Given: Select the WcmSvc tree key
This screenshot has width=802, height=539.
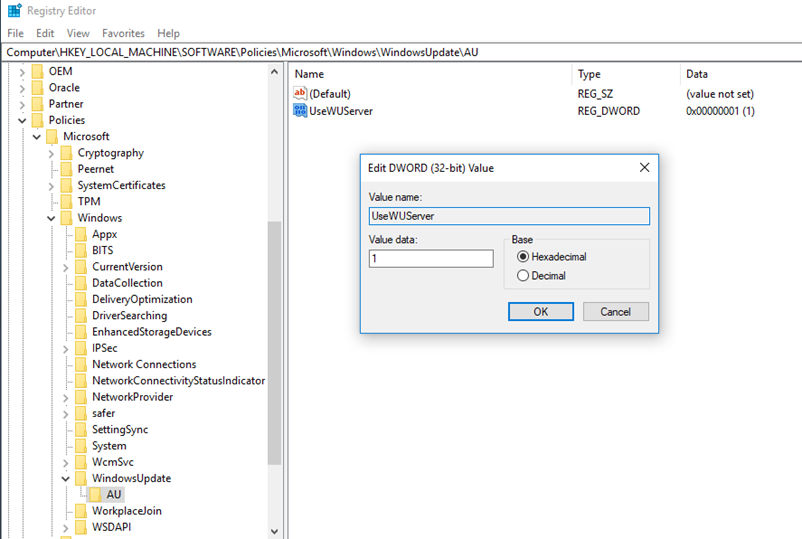Looking at the screenshot, I should 113,462.
